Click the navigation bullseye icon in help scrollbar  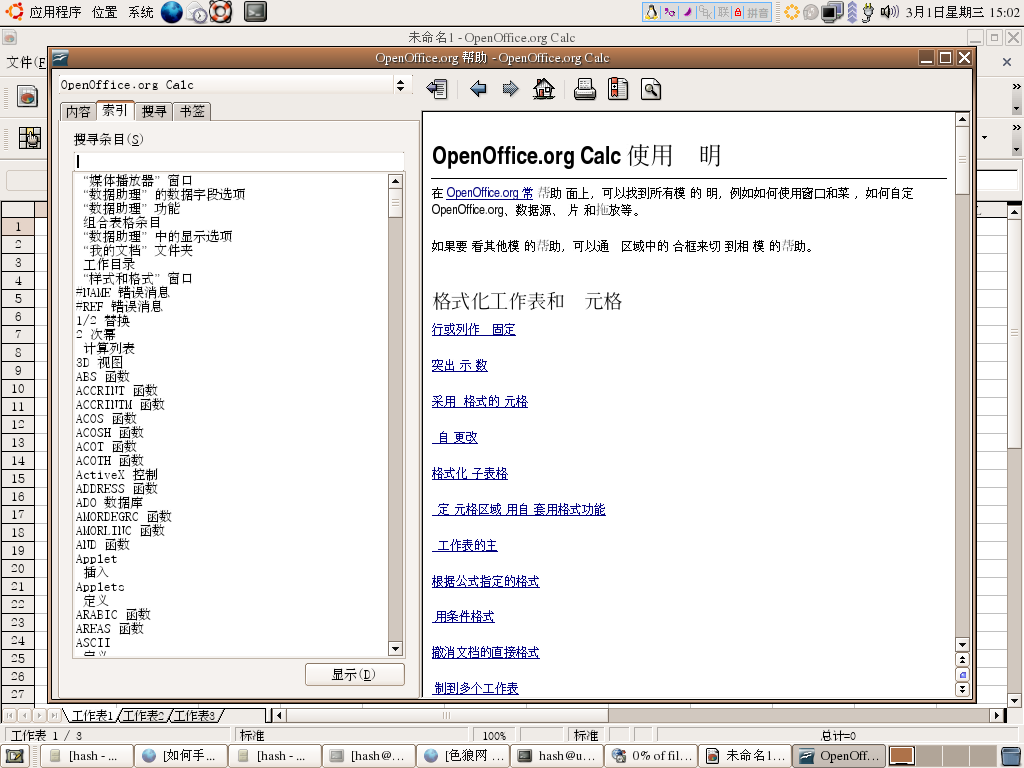[x=963, y=674]
